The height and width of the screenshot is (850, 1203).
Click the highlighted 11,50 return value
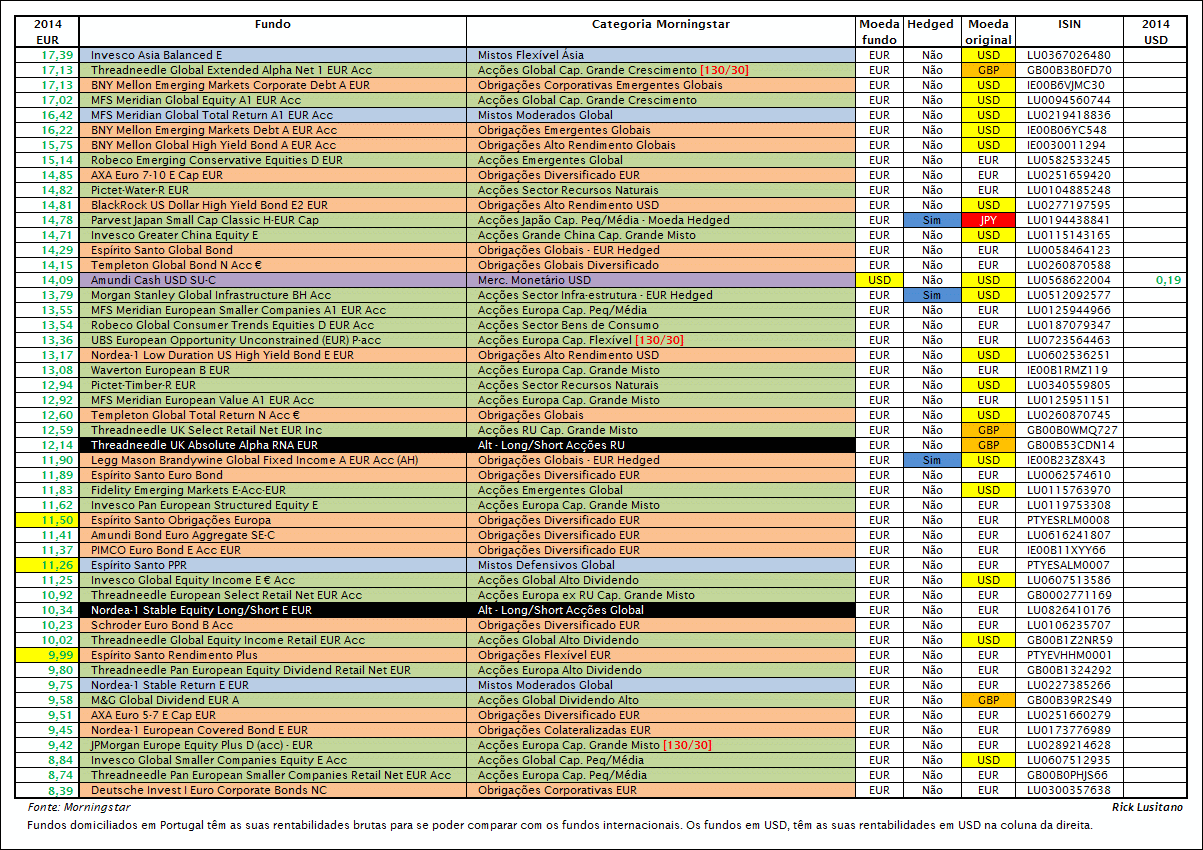[47, 520]
